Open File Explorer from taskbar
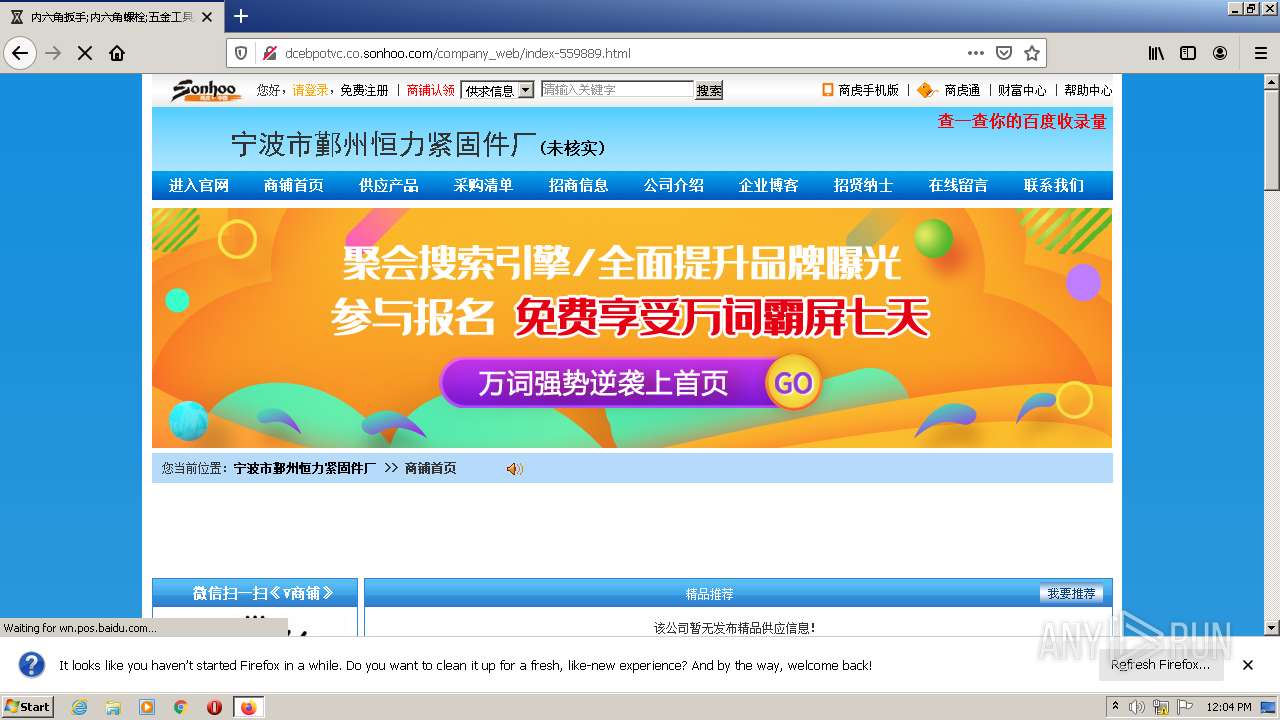 point(113,707)
